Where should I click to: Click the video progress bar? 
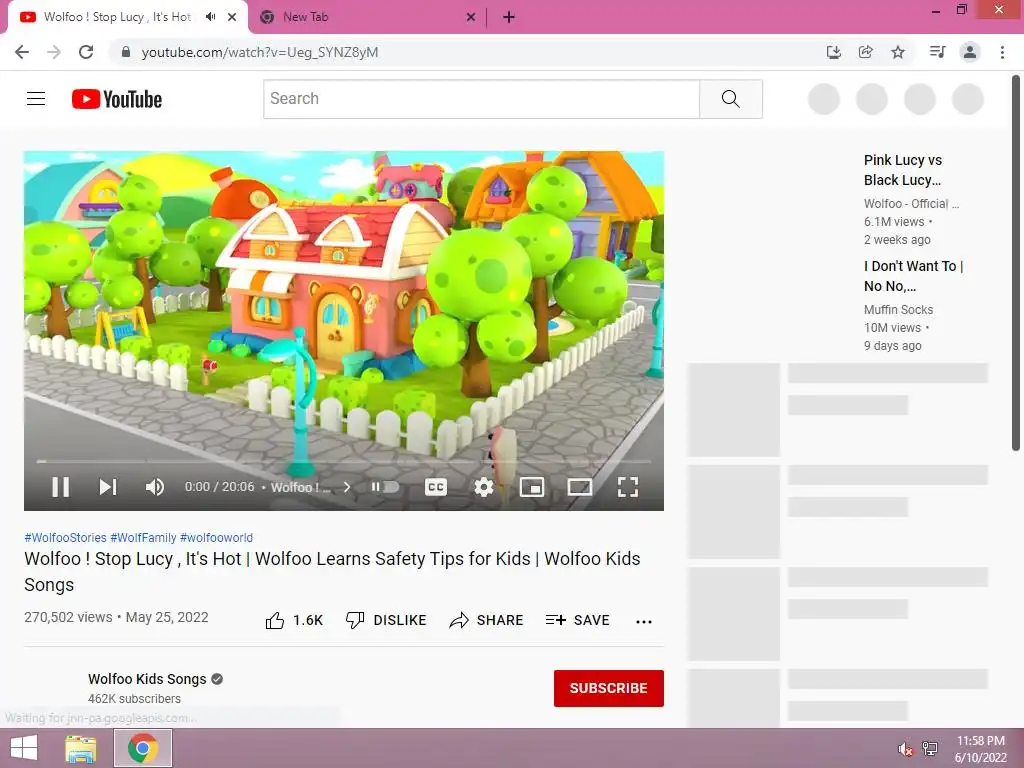click(344, 461)
